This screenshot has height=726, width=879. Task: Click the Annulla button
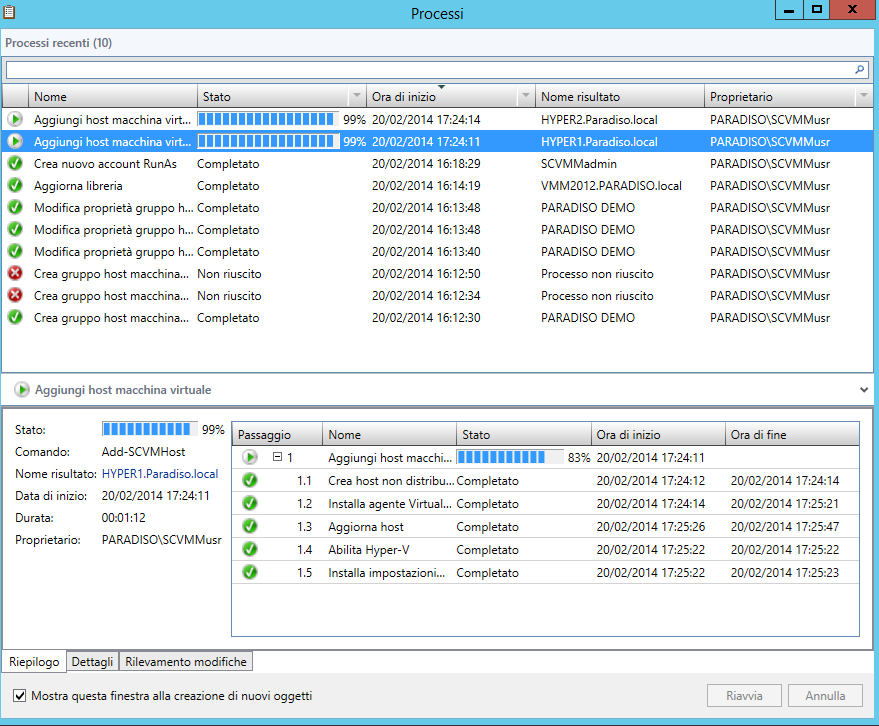(824, 695)
